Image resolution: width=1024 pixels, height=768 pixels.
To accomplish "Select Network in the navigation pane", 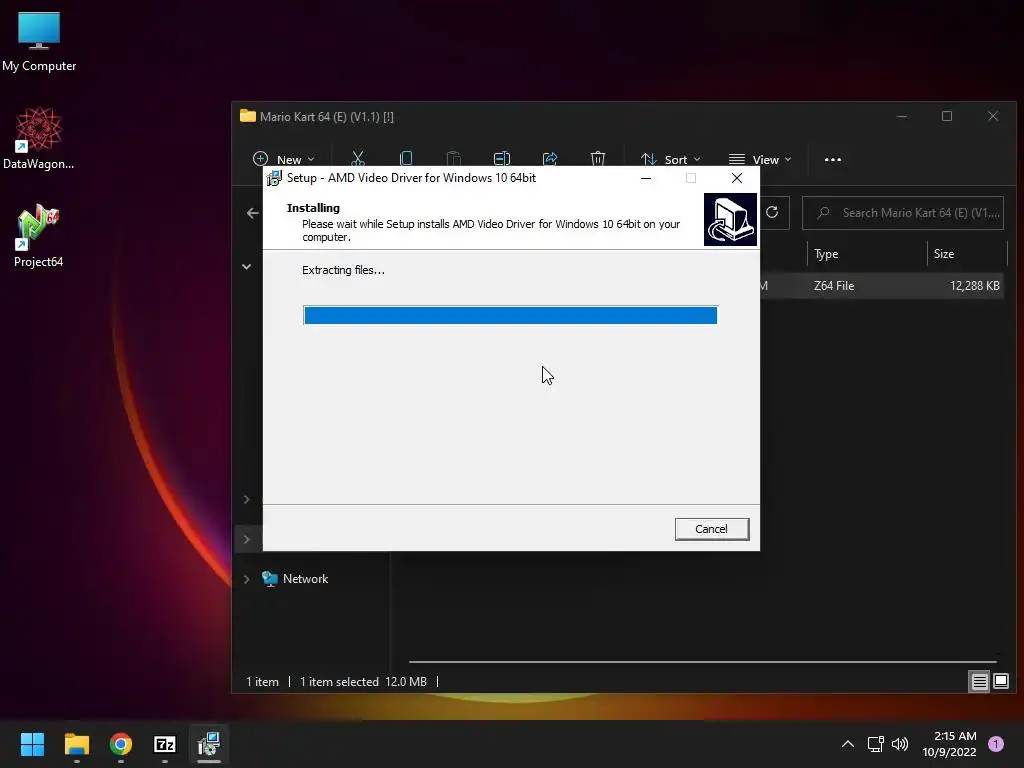I will point(305,579).
